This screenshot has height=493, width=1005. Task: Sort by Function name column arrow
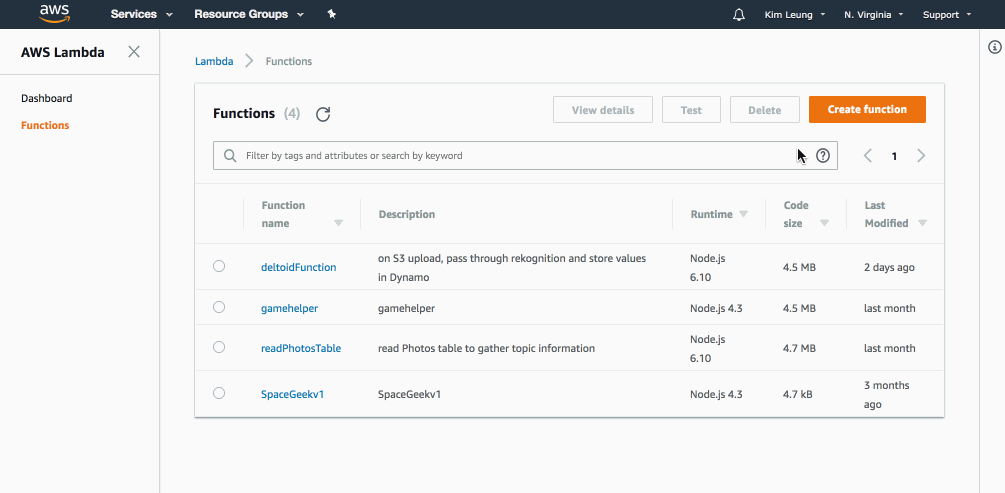pos(338,223)
